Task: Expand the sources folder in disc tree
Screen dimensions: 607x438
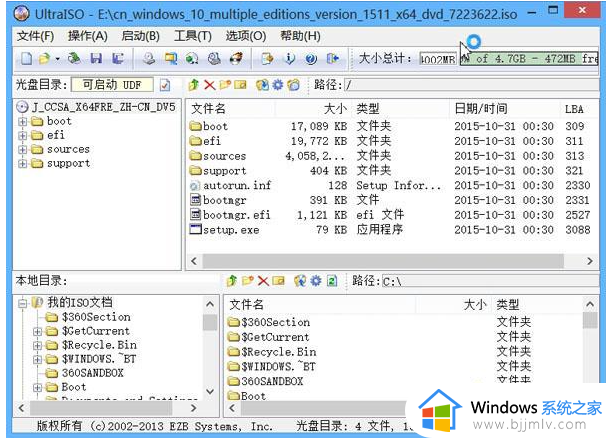Action: tap(22, 149)
